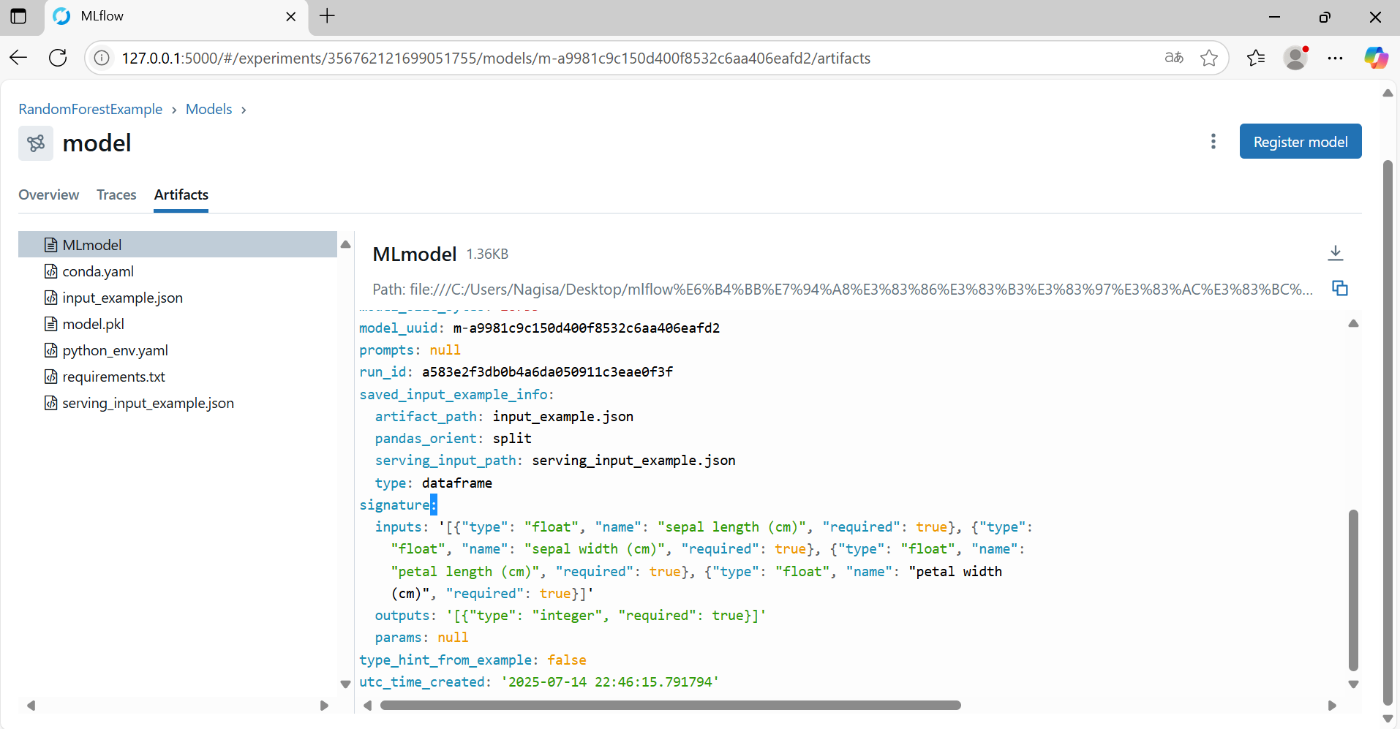Click code viewer horizontal scrollbar thumb

pyautogui.click(x=670, y=705)
